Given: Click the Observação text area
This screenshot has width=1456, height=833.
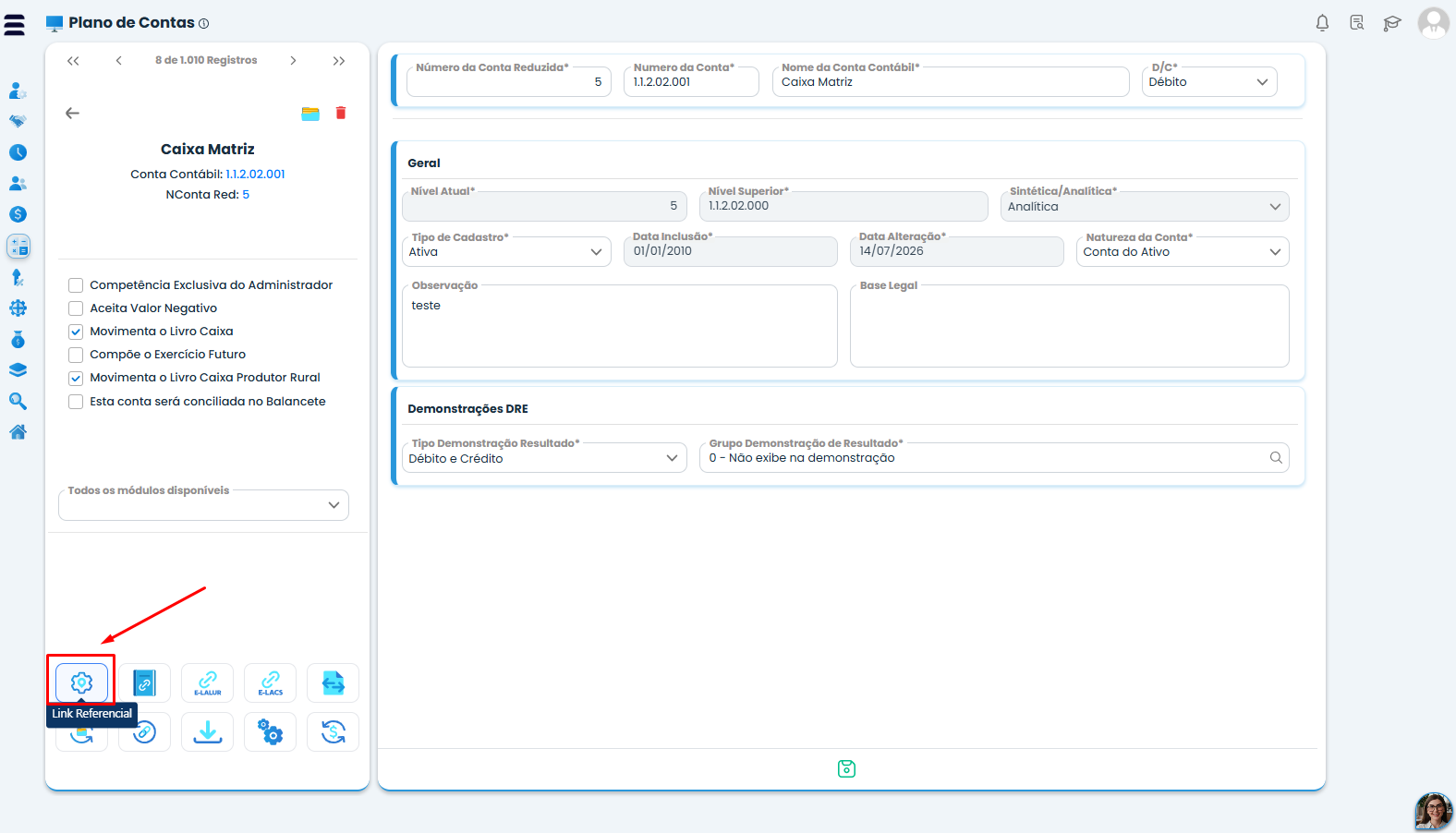Looking at the screenshot, I should (620, 326).
